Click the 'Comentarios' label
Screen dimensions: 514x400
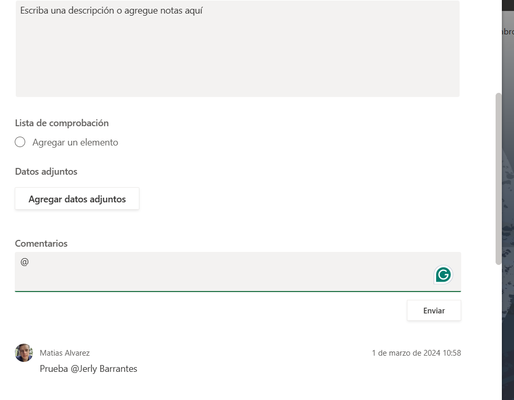pos(41,243)
